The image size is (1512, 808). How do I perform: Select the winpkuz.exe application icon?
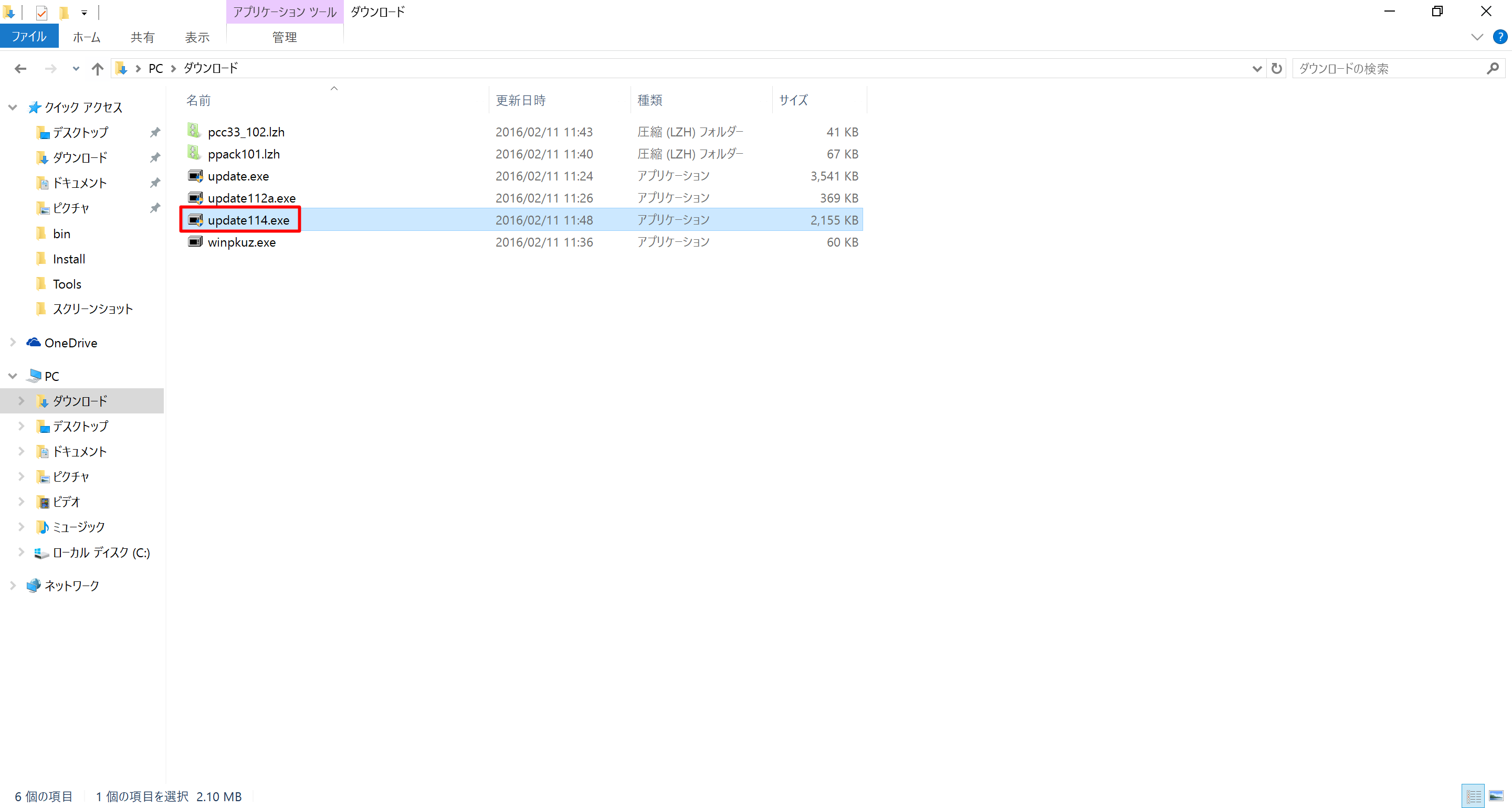195,242
